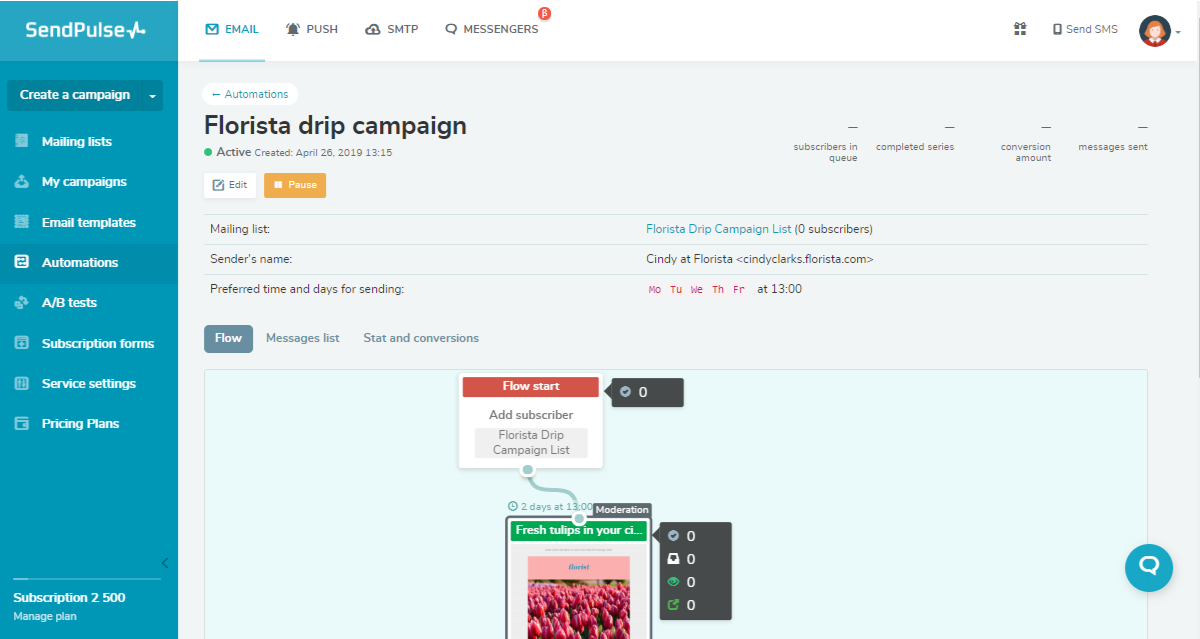Click the gift promotions icon

pos(1020,29)
